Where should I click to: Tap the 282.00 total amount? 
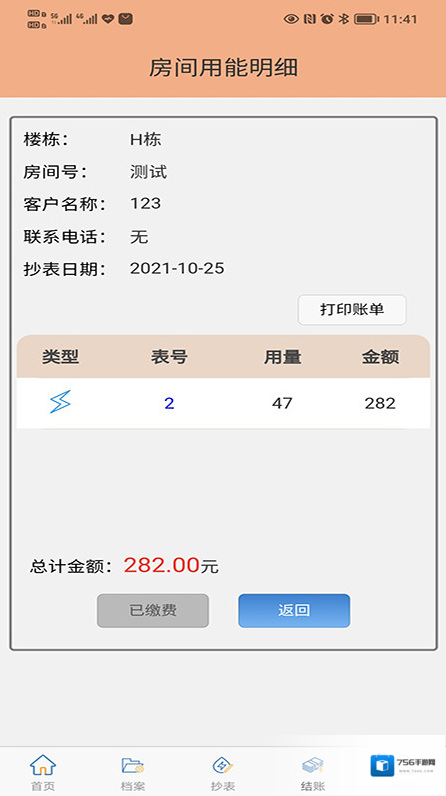click(162, 565)
